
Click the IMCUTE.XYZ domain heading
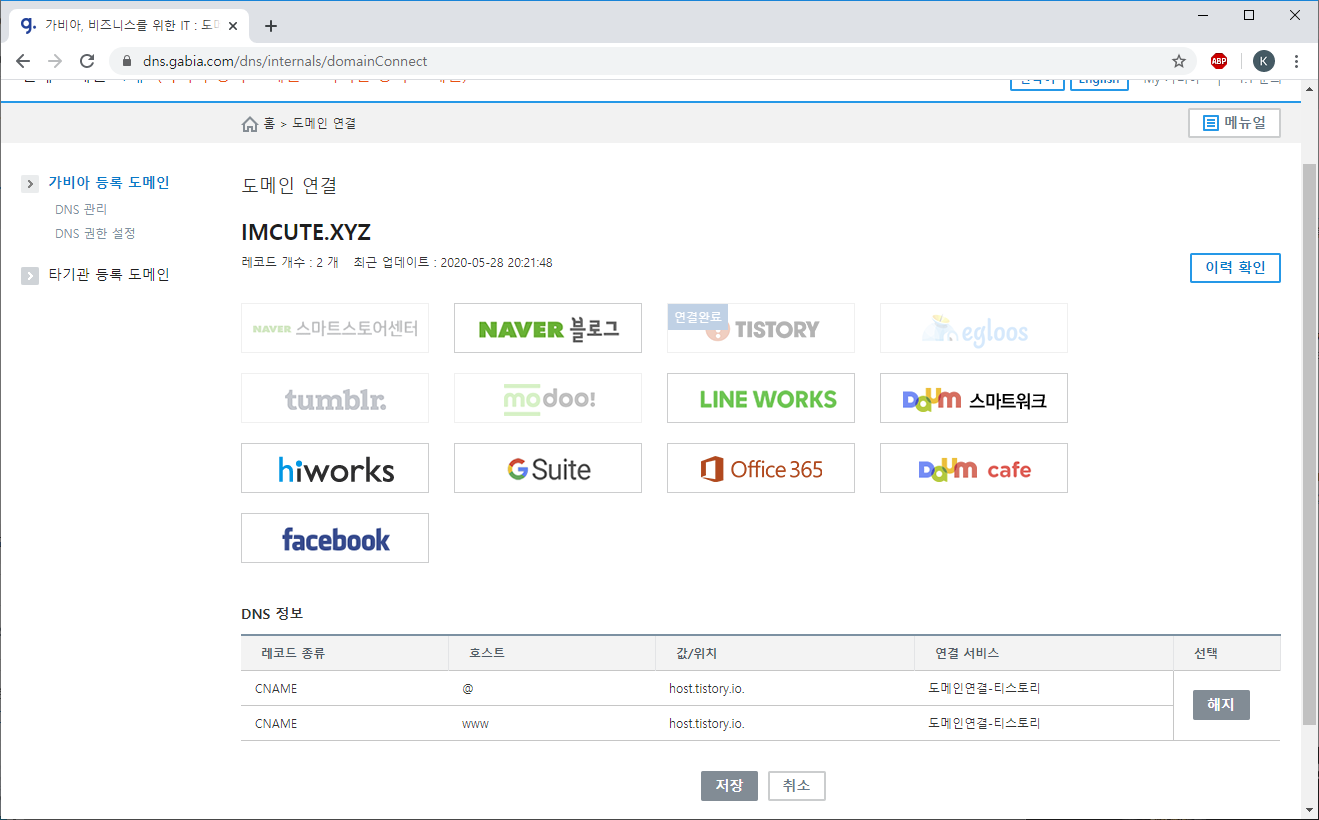[x=306, y=233]
